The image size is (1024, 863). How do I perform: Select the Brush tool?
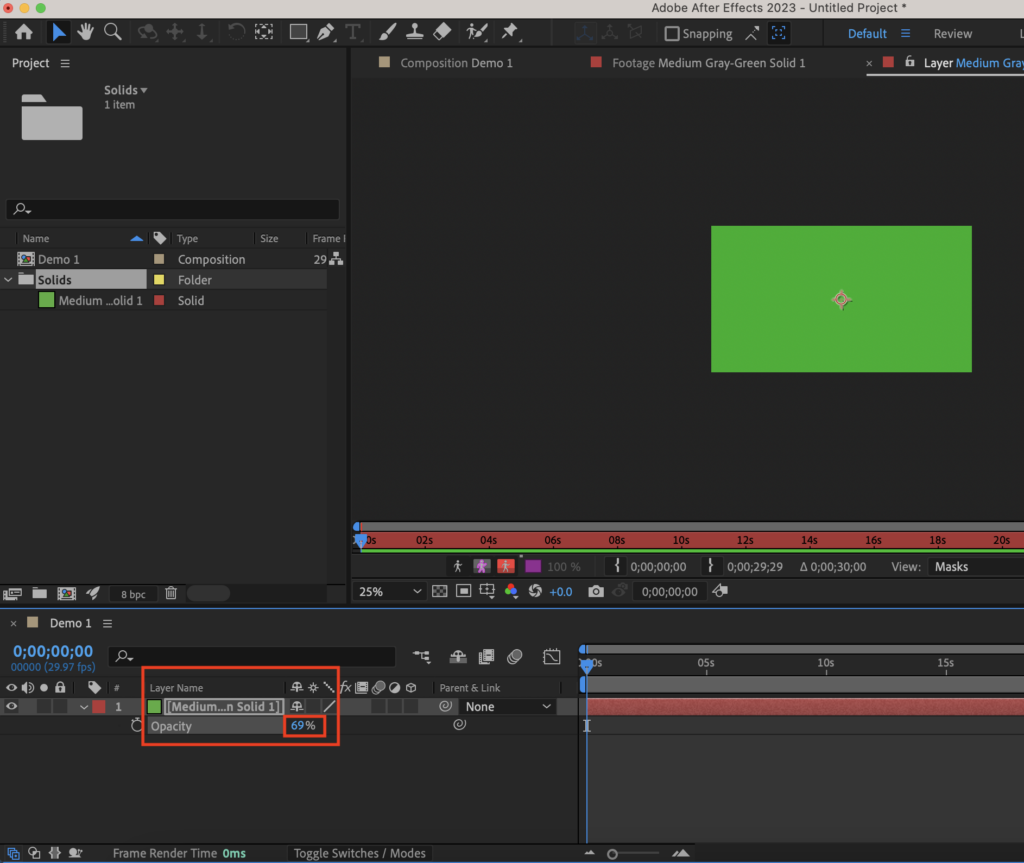387,32
